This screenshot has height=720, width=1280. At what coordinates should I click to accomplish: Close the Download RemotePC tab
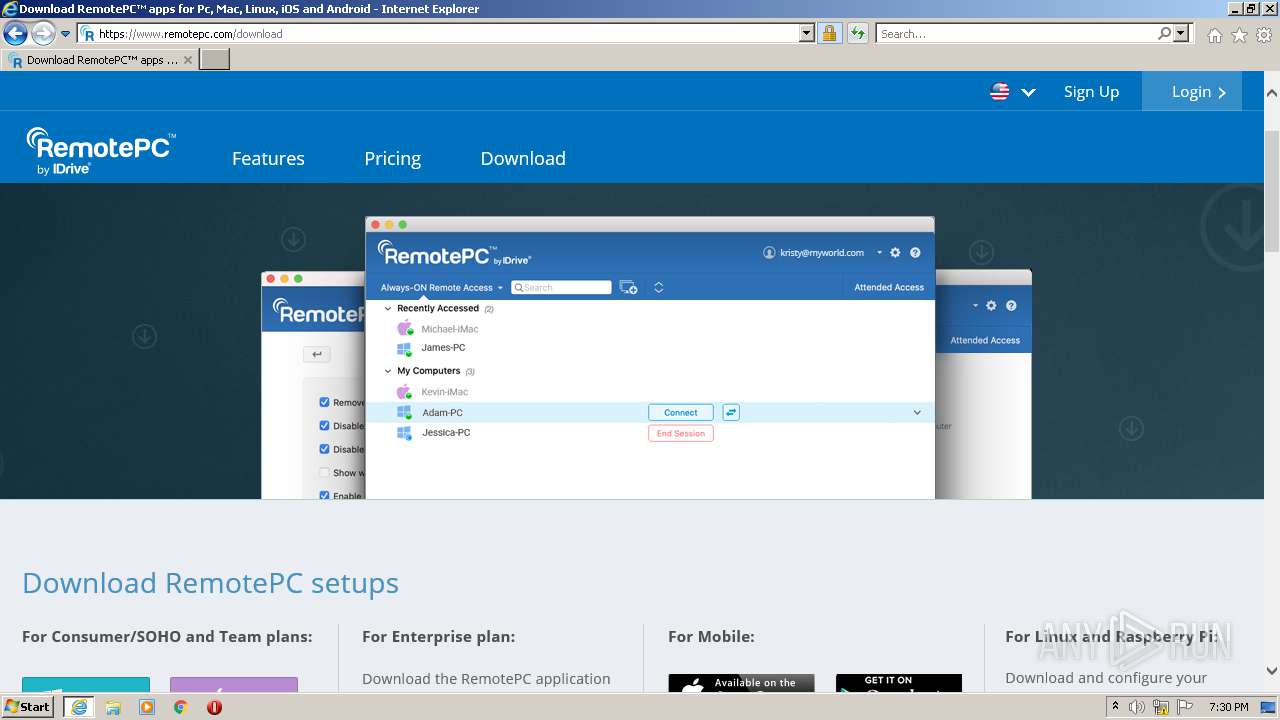pos(188,60)
